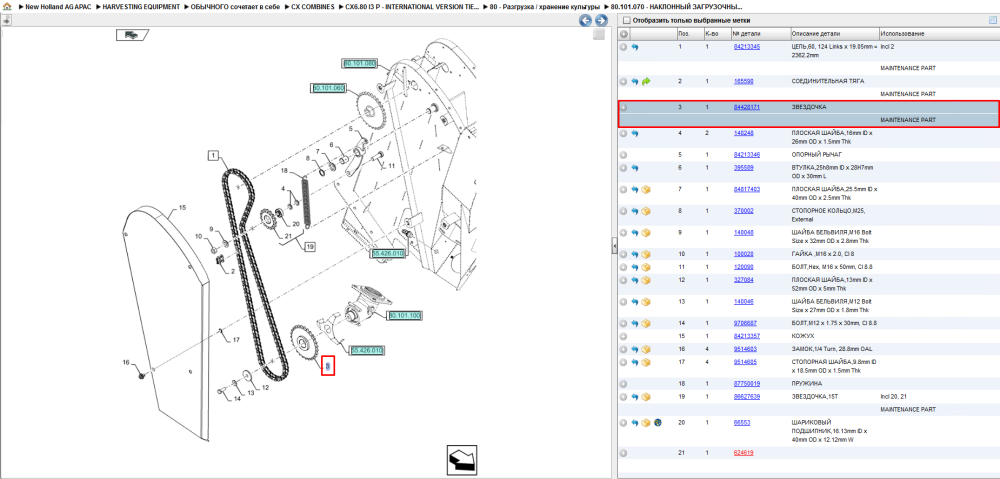The height and width of the screenshot is (479, 1000).
Task: Add position 11 bolt with circle icon
Action: click(624, 267)
